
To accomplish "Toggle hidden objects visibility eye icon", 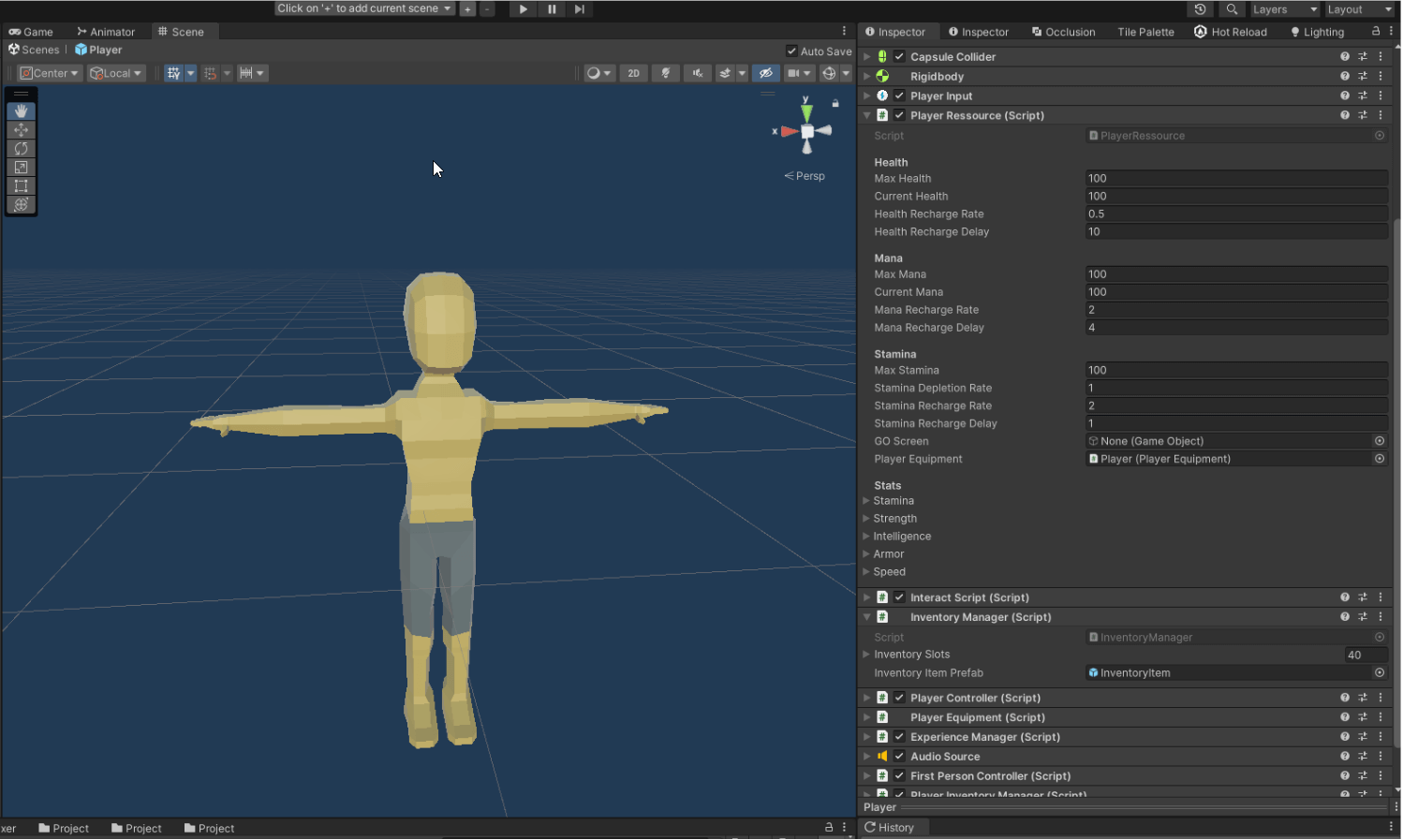I will point(766,73).
